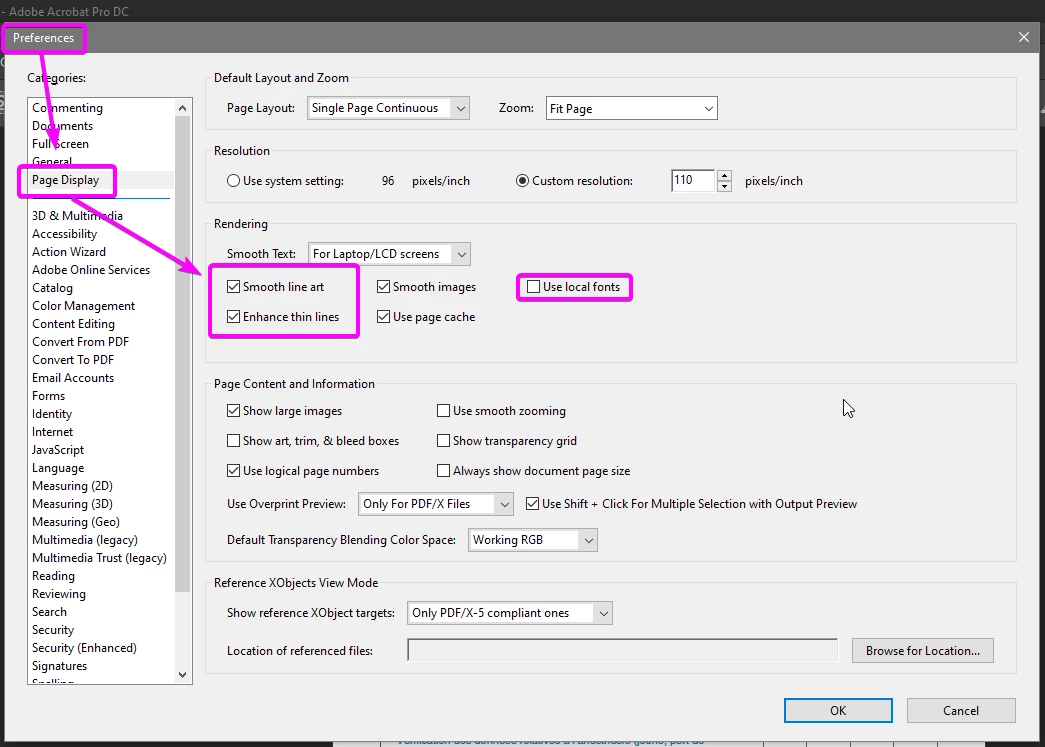Viewport: 1045px width, 747px height.
Task: Open Use Overprint Preview dropdown
Action: pyautogui.click(x=435, y=504)
